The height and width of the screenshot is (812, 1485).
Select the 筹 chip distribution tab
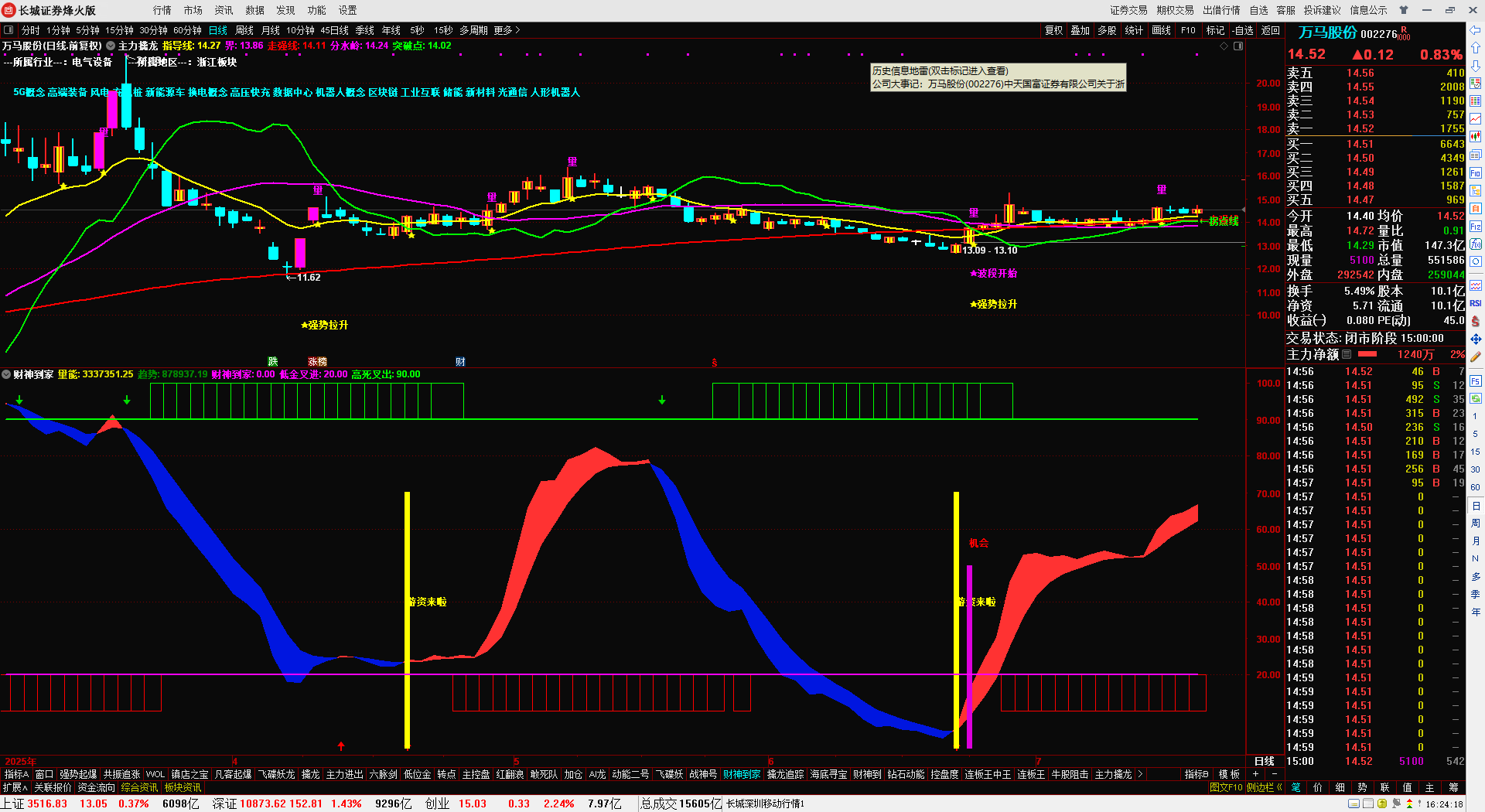point(1453,787)
